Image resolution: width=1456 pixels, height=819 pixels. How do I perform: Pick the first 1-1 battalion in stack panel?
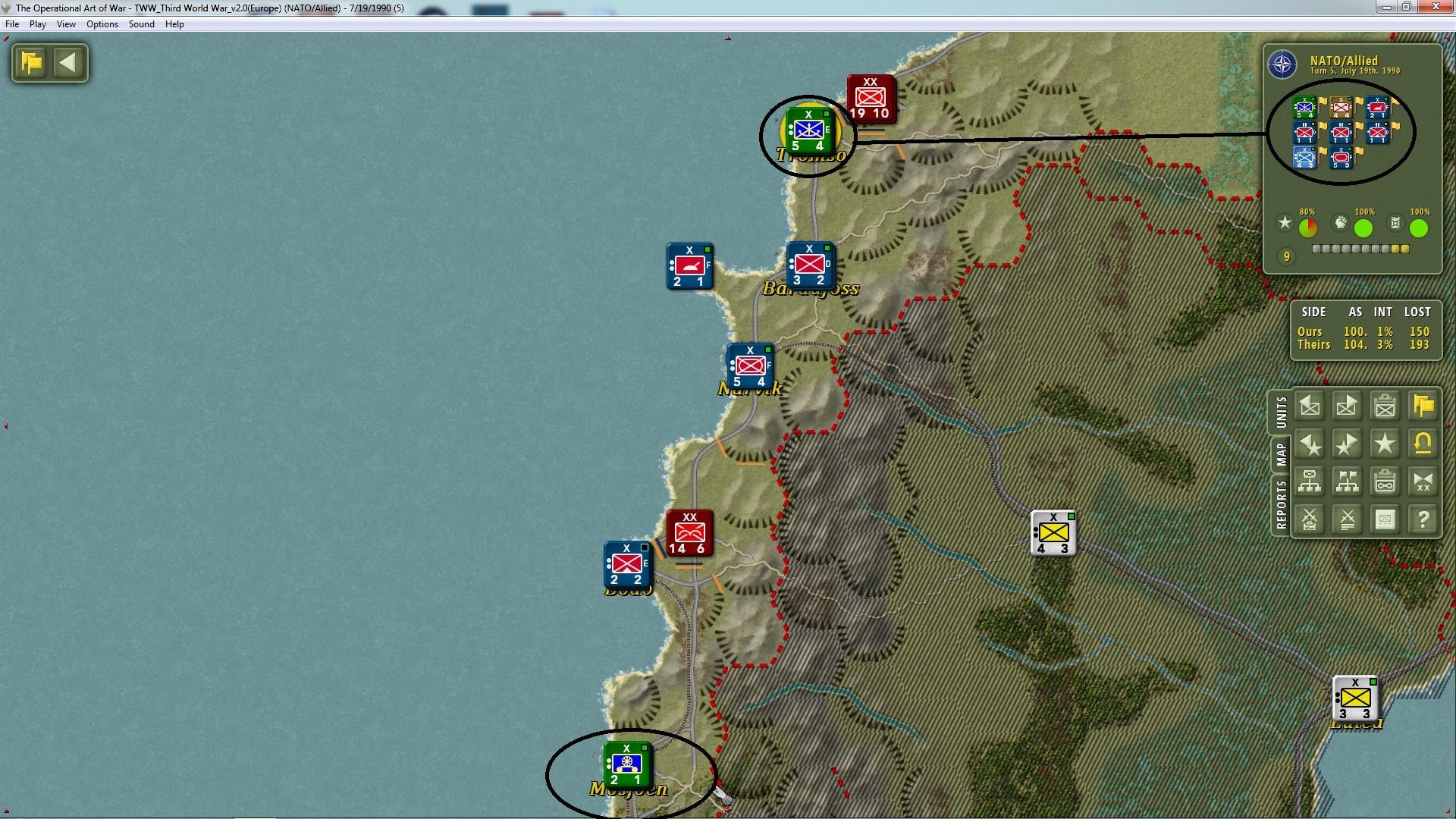(x=1304, y=133)
